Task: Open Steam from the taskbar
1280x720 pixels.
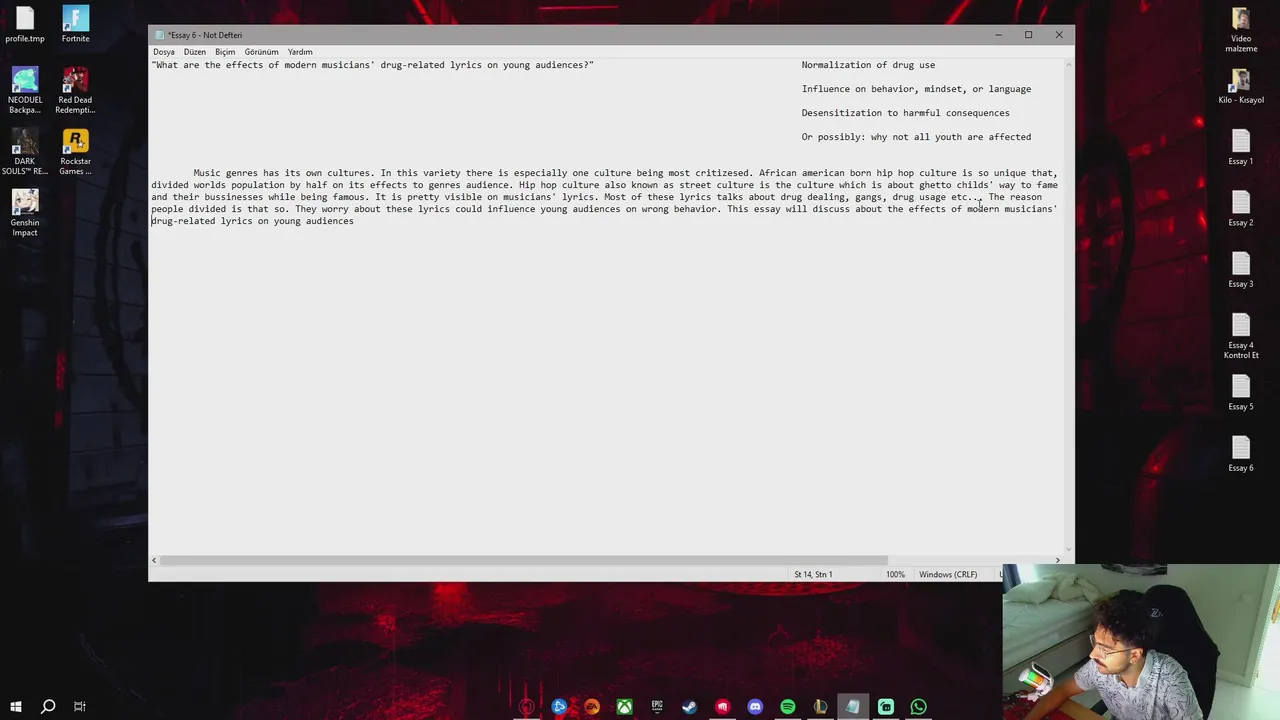Action: coord(689,707)
